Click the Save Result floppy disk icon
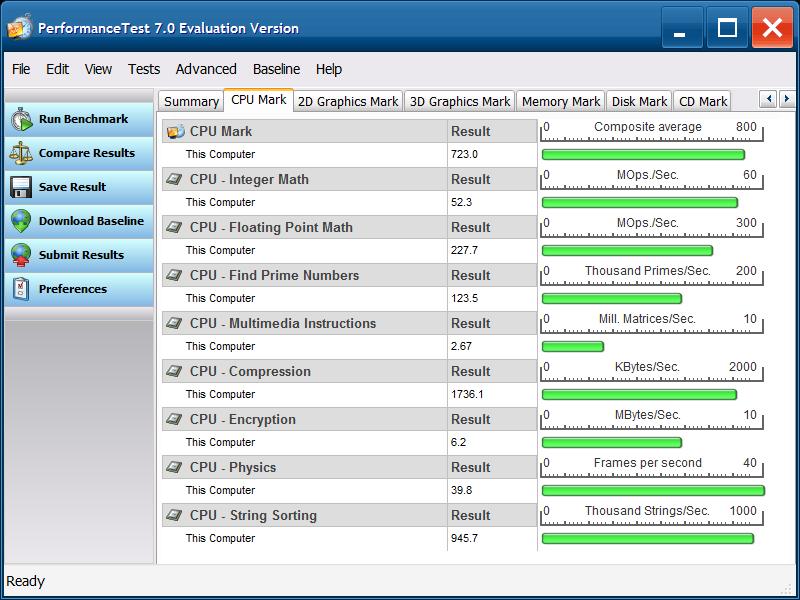 [x=21, y=187]
